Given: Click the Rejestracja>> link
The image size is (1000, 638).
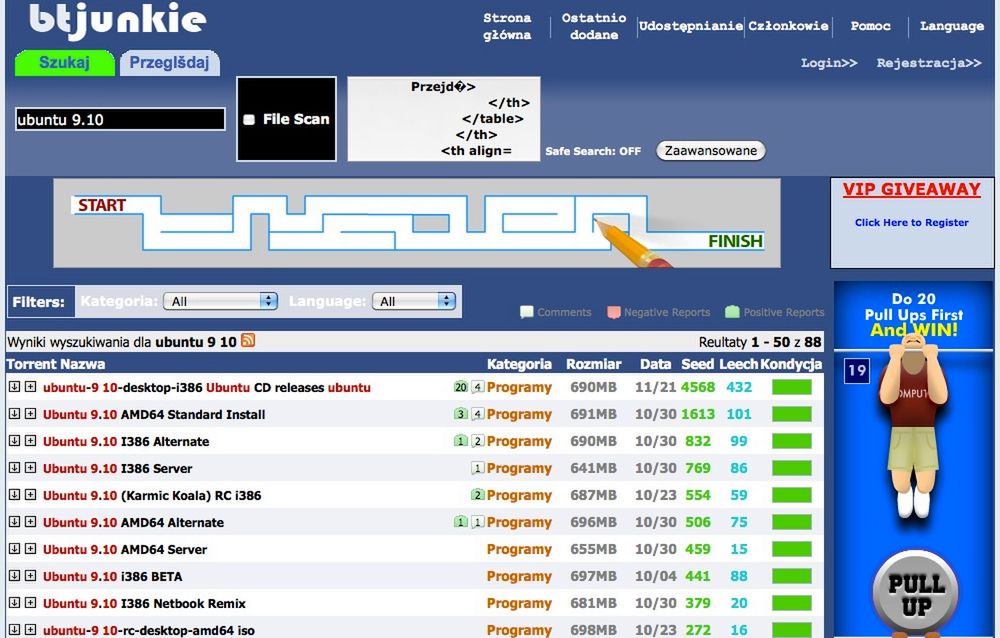Looking at the screenshot, I should tap(929, 63).
